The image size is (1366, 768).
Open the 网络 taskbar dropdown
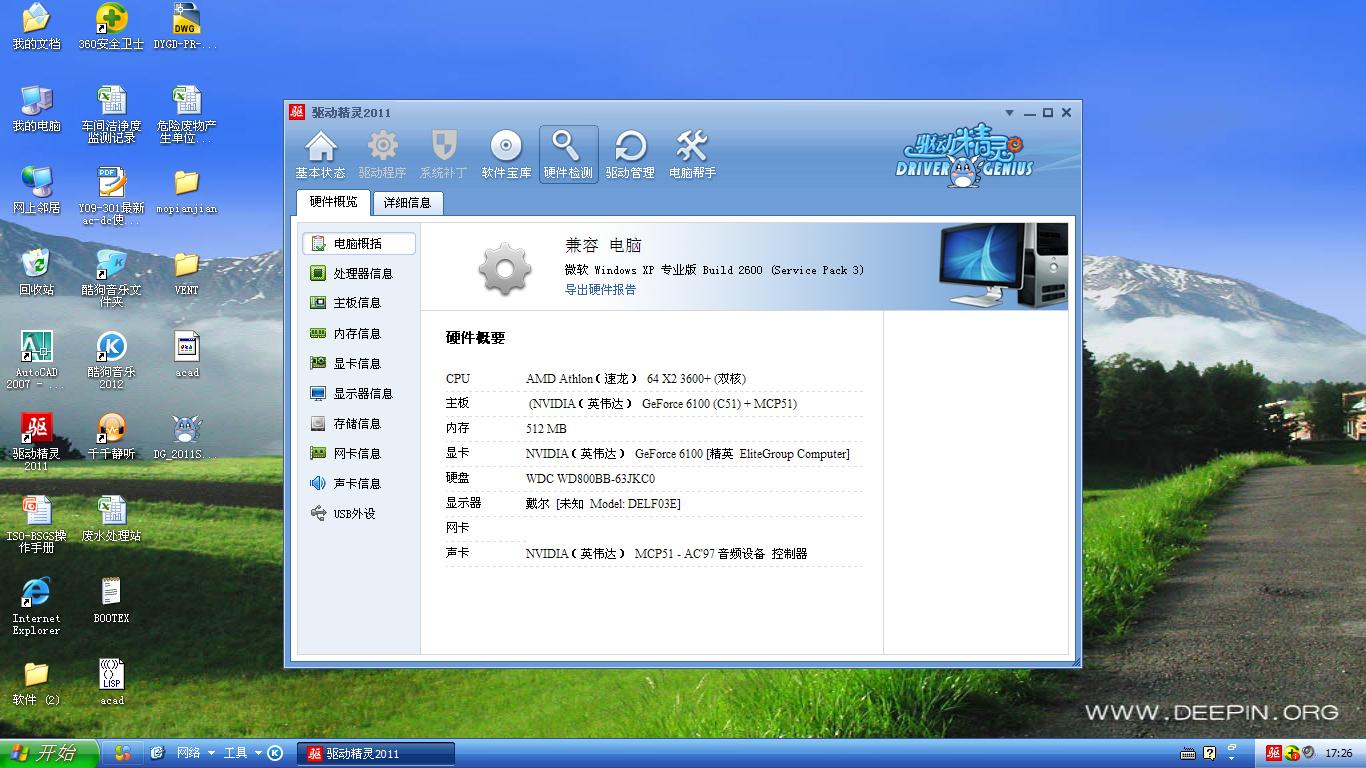pos(196,753)
